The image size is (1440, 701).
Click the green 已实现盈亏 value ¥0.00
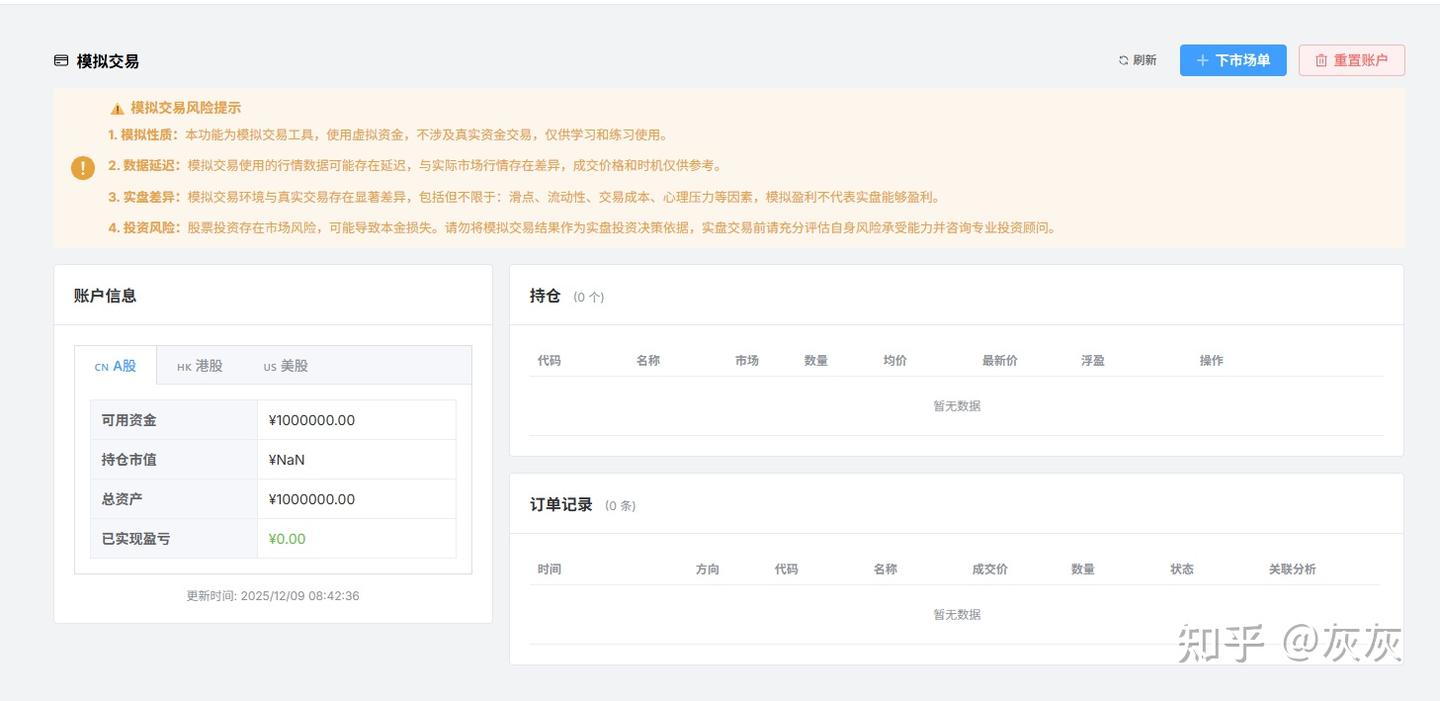[x=286, y=538]
